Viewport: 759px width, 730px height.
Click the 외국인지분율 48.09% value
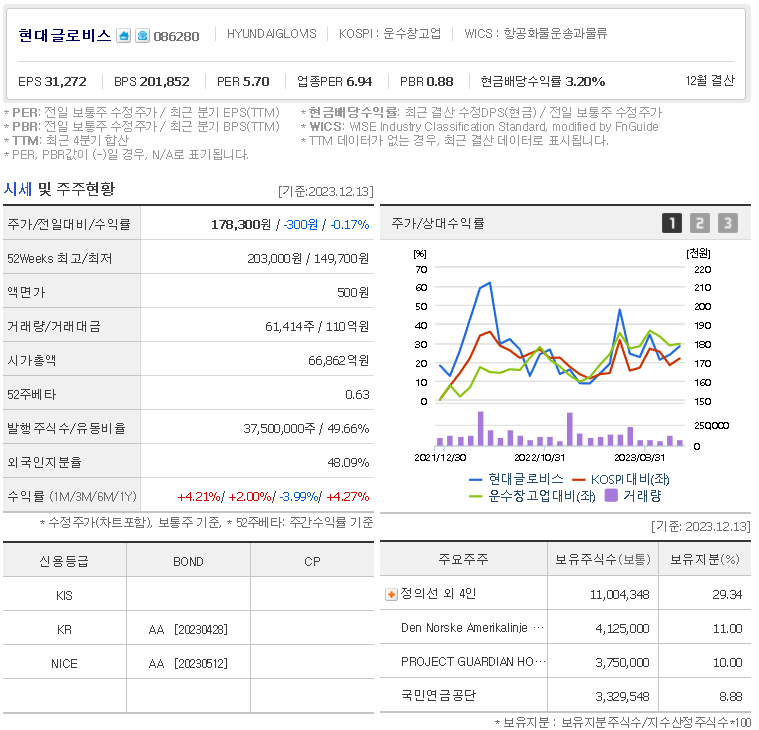tap(349, 462)
